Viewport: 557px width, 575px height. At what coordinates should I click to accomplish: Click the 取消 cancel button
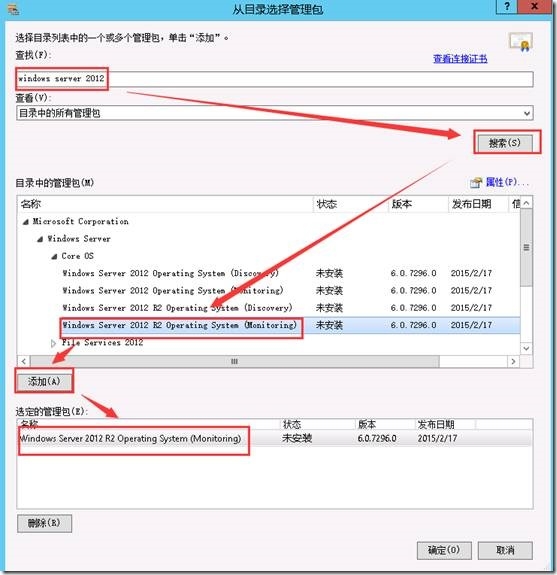[505, 550]
